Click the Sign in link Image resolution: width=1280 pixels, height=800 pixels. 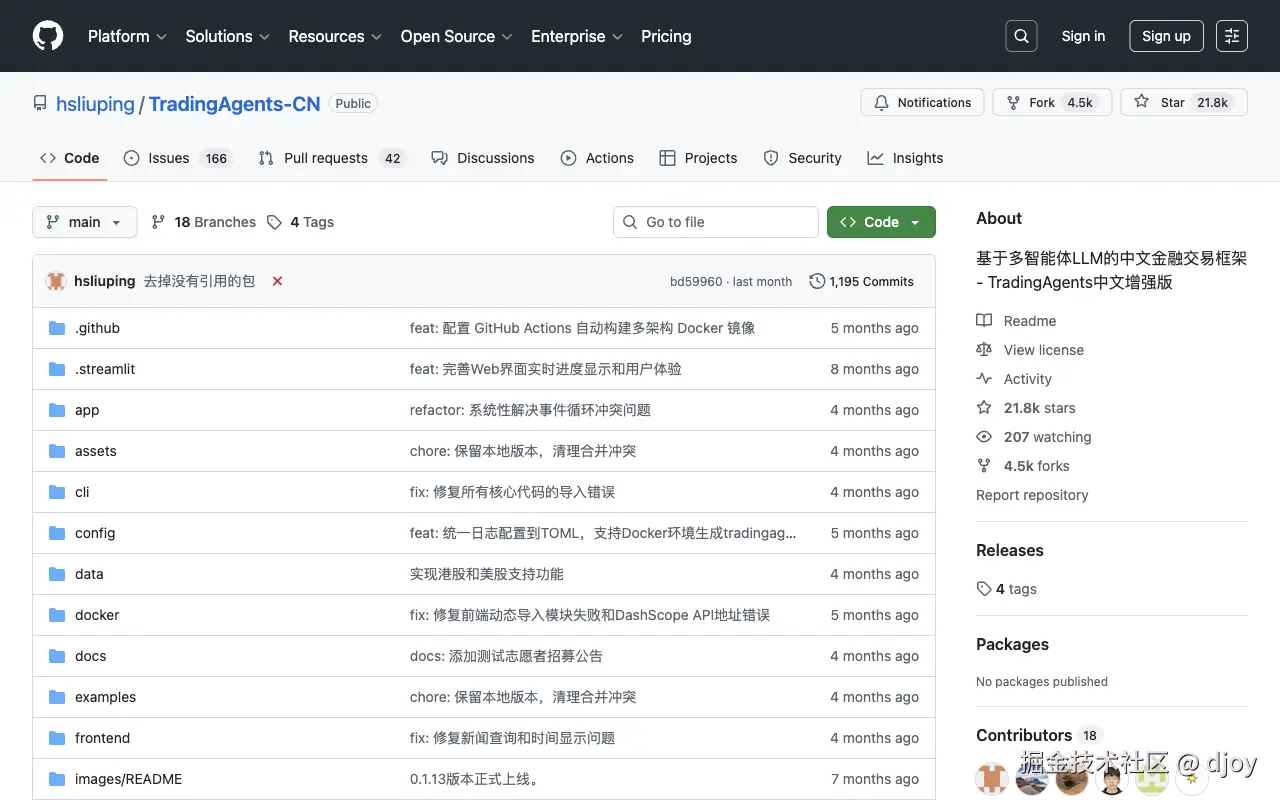point(1083,36)
